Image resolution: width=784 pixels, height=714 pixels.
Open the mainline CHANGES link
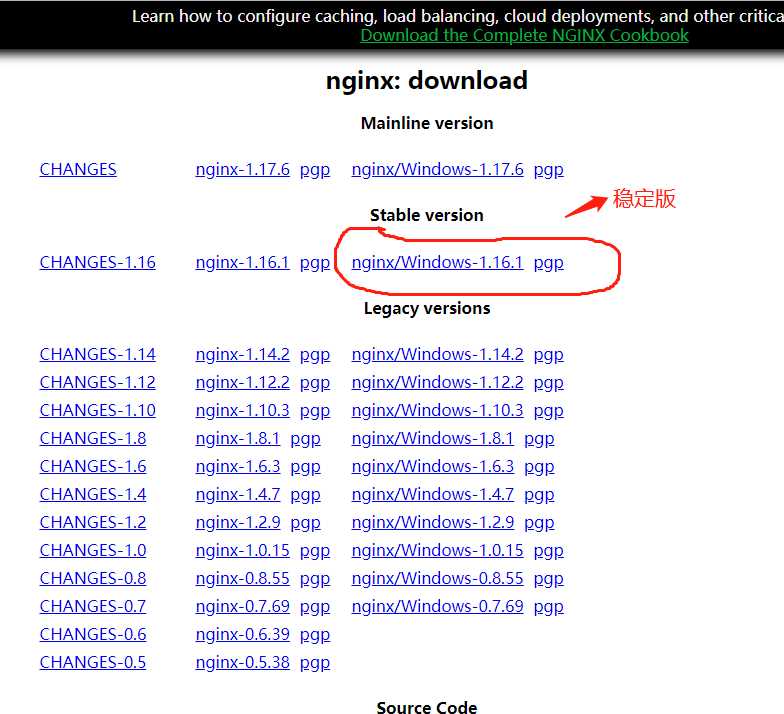(x=78, y=169)
